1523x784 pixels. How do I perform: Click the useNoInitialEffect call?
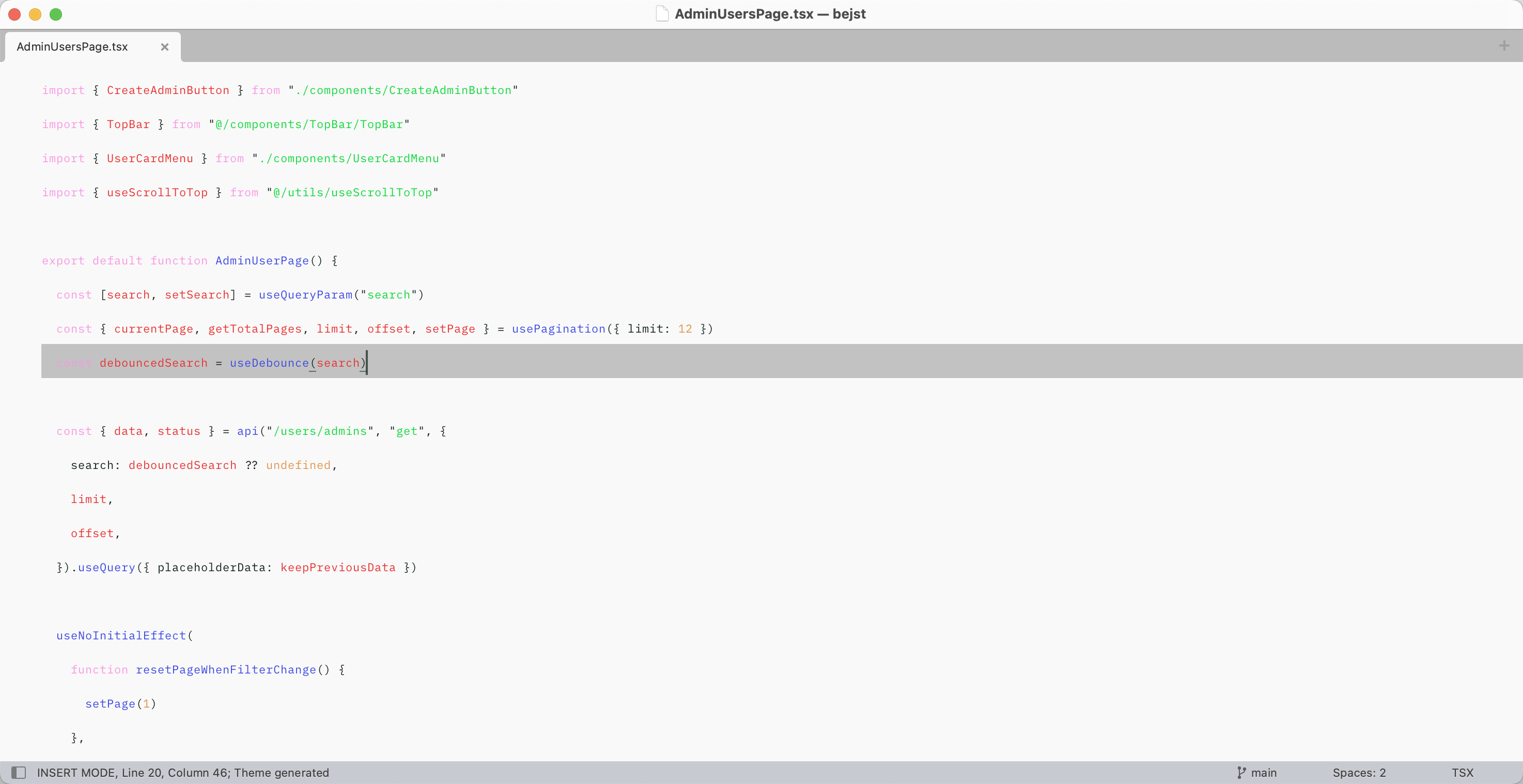121,636
